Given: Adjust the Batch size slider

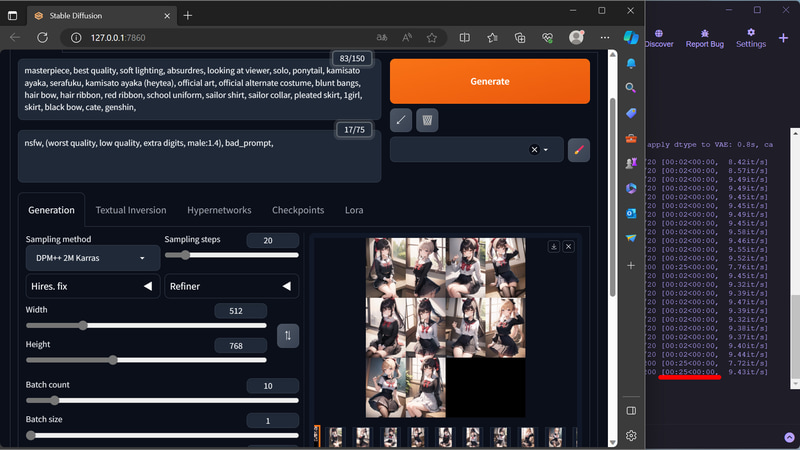Looking at the screenshot, I should point(162,435).
